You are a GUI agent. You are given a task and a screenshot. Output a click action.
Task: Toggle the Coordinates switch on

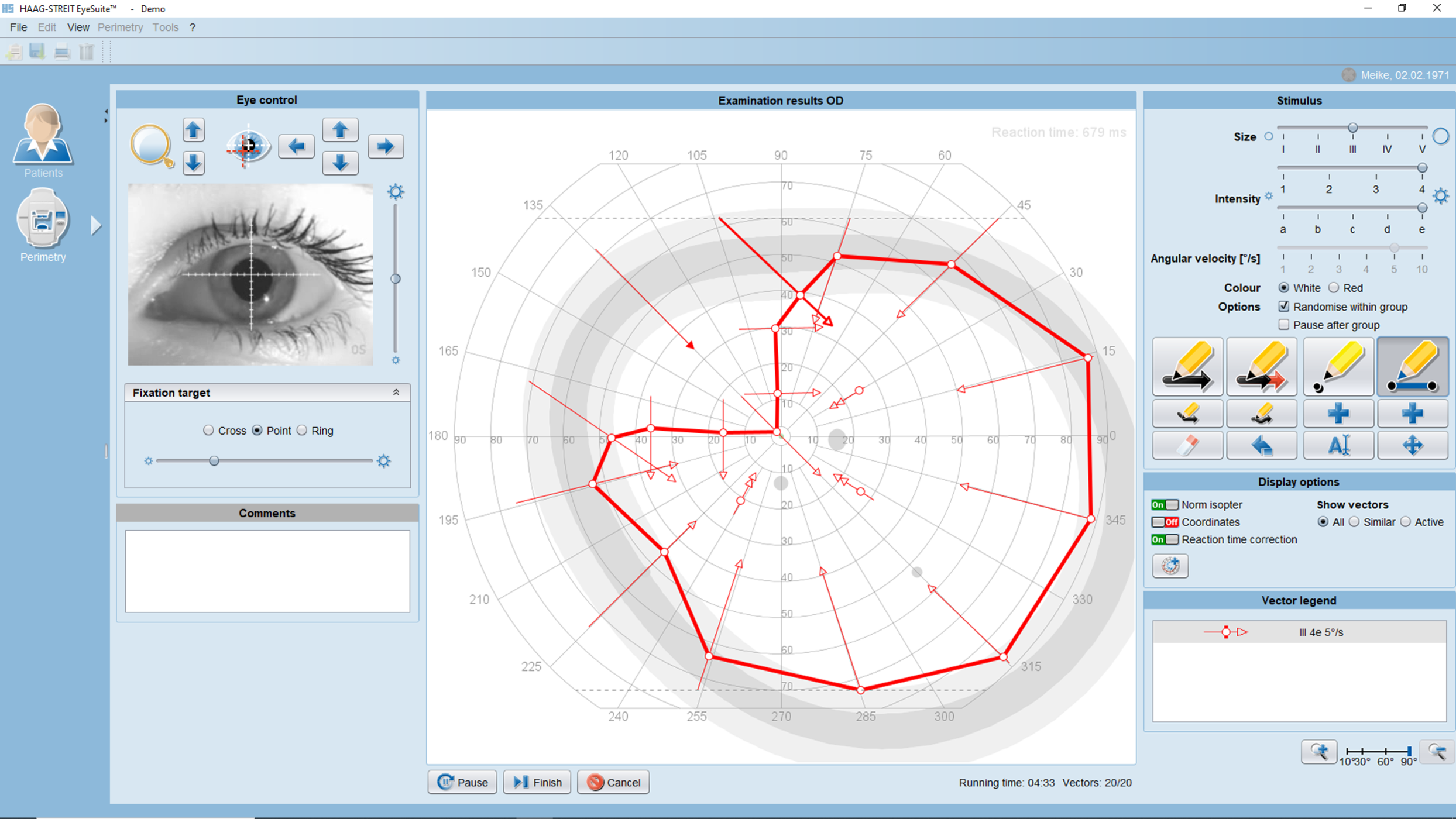(1164, 522)
